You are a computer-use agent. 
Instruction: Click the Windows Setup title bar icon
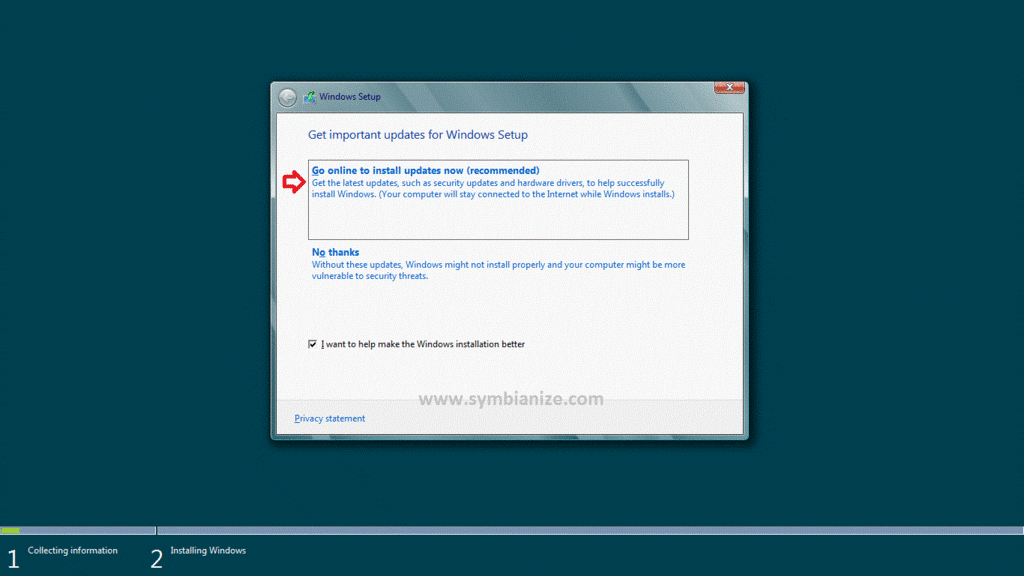point(310,97)
